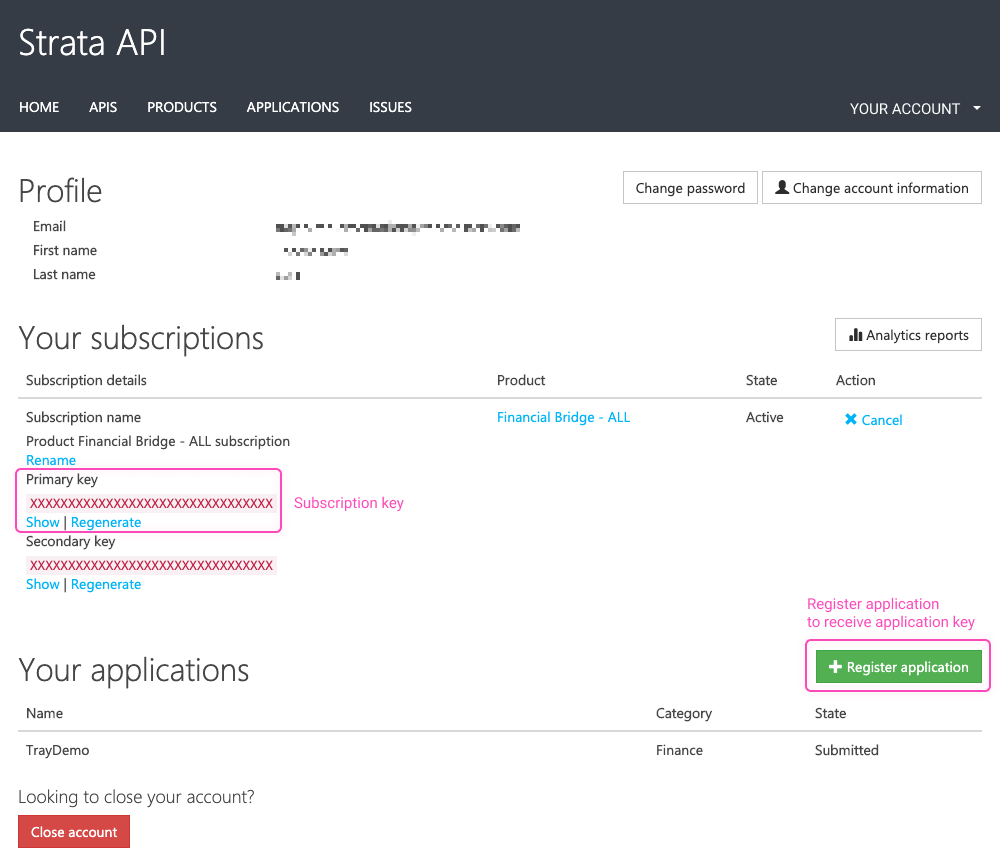Expand the account menu chevron

[977, 108]
